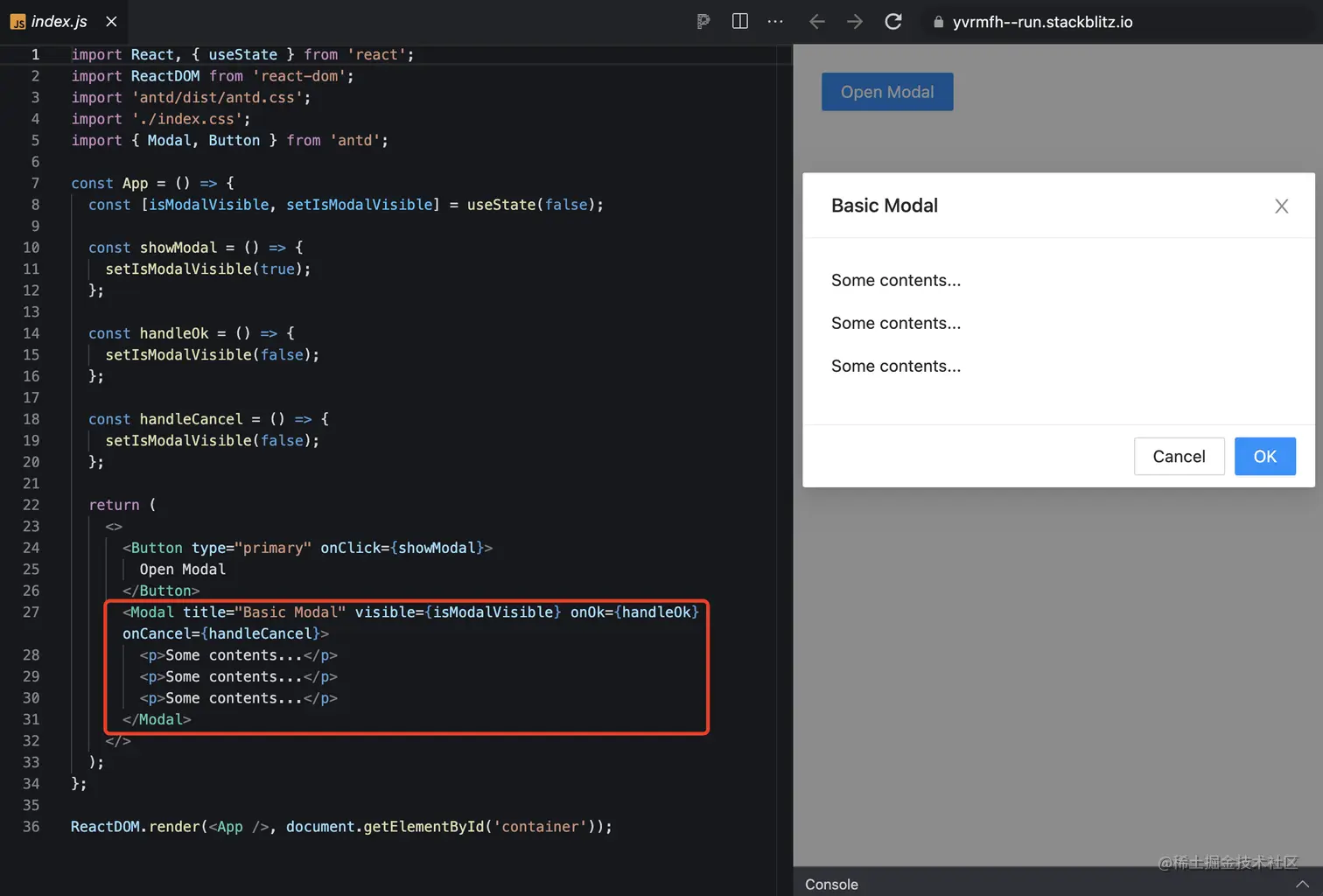Click the useState(false) call in code
The image size is (1323, 896).
[x=530, y=205]
